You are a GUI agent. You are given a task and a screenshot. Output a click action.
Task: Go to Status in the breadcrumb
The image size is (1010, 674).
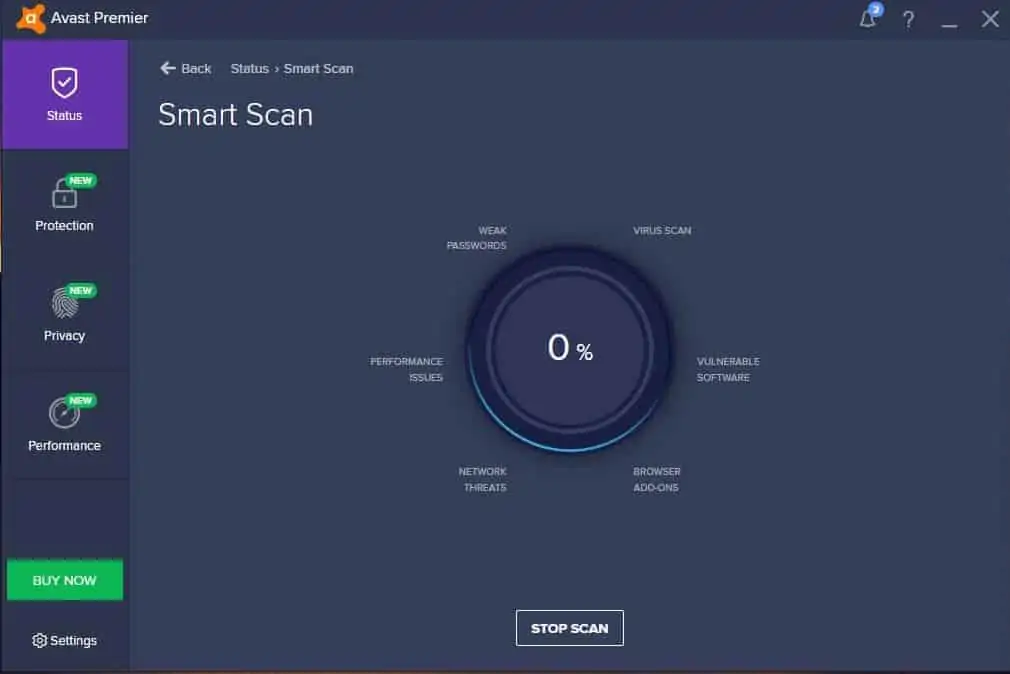(x=249, y=69)
